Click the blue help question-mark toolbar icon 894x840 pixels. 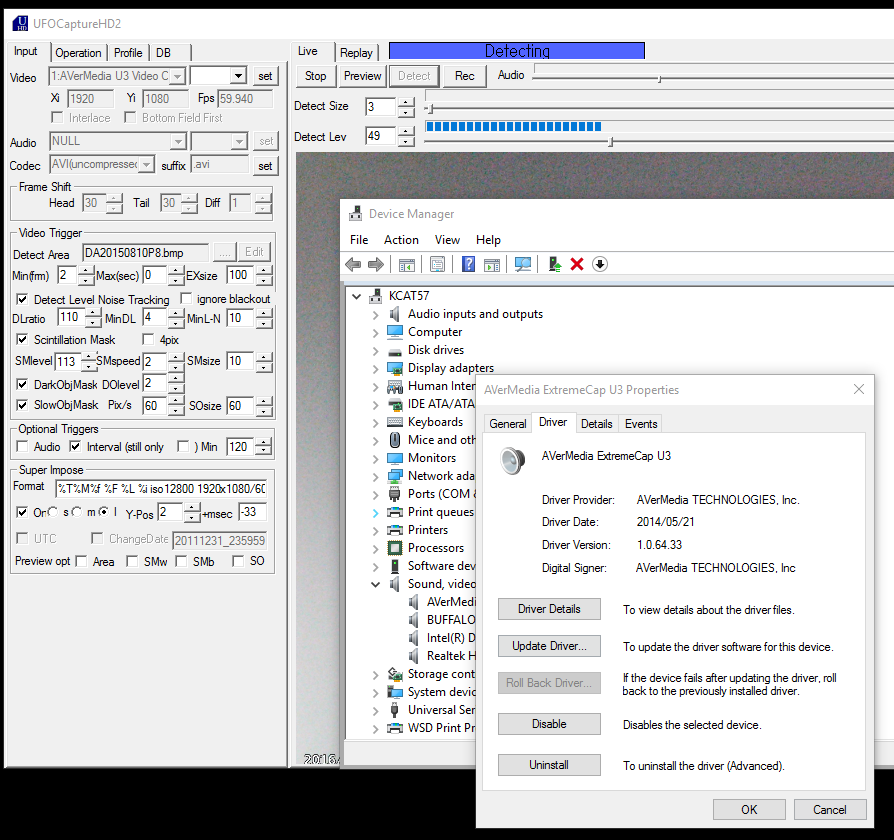pyautogui.click(x=468, y=264)
